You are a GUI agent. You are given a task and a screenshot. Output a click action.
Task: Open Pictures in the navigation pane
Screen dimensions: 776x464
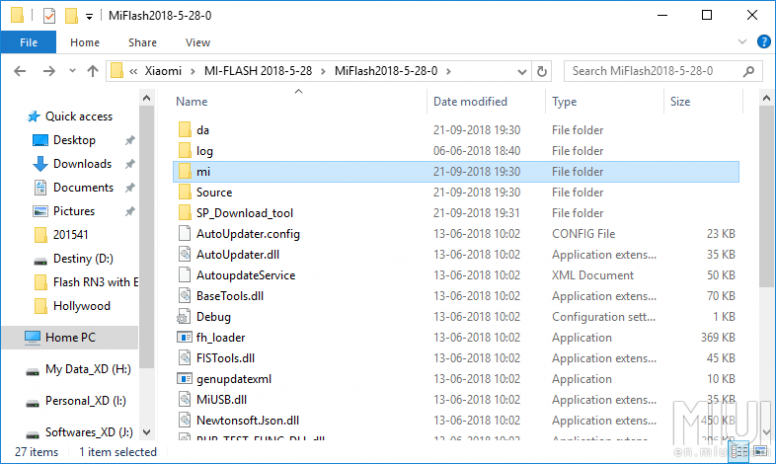pyautogui.click(x=74, y=211)
